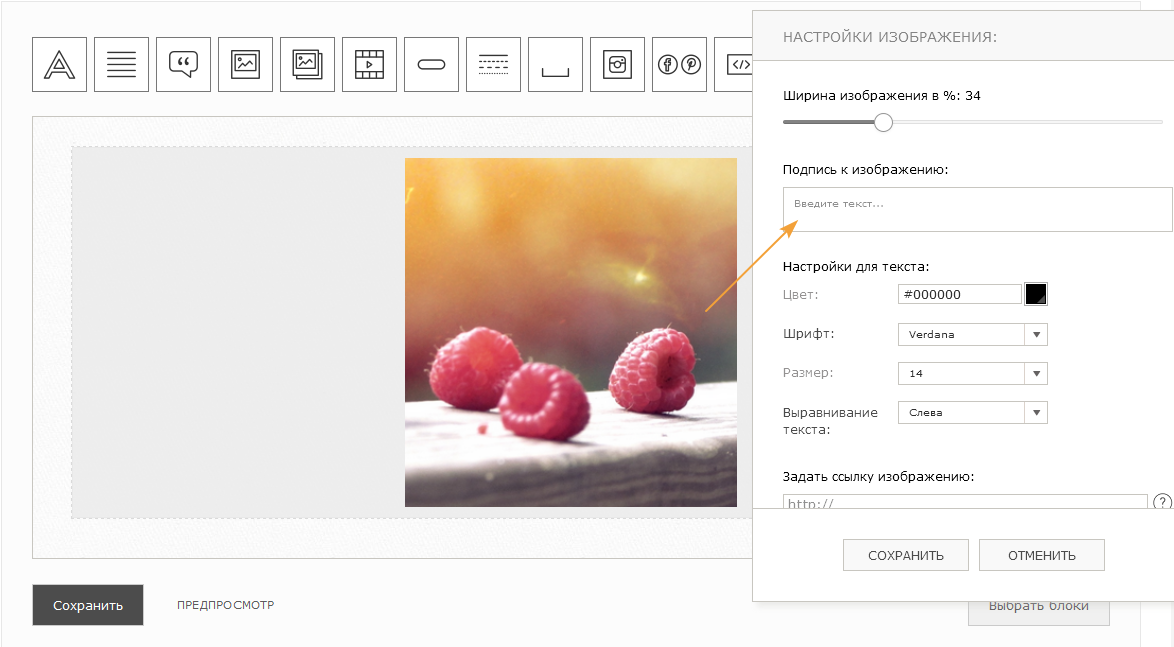Open the Verdana font dropdown
The height and width of the screenshot is (647, 1174).
click(x=973, y=335)
